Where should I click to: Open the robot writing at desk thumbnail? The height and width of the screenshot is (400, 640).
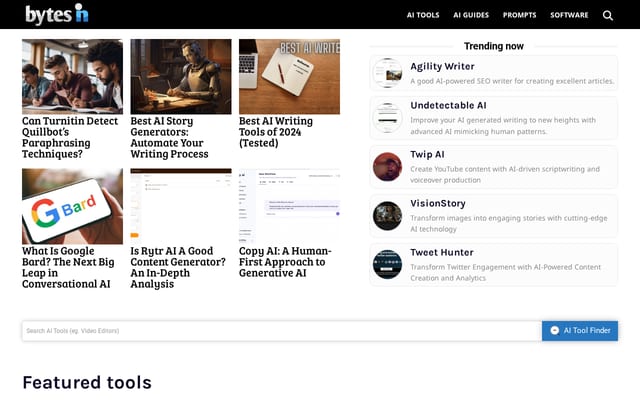(181, 77)
